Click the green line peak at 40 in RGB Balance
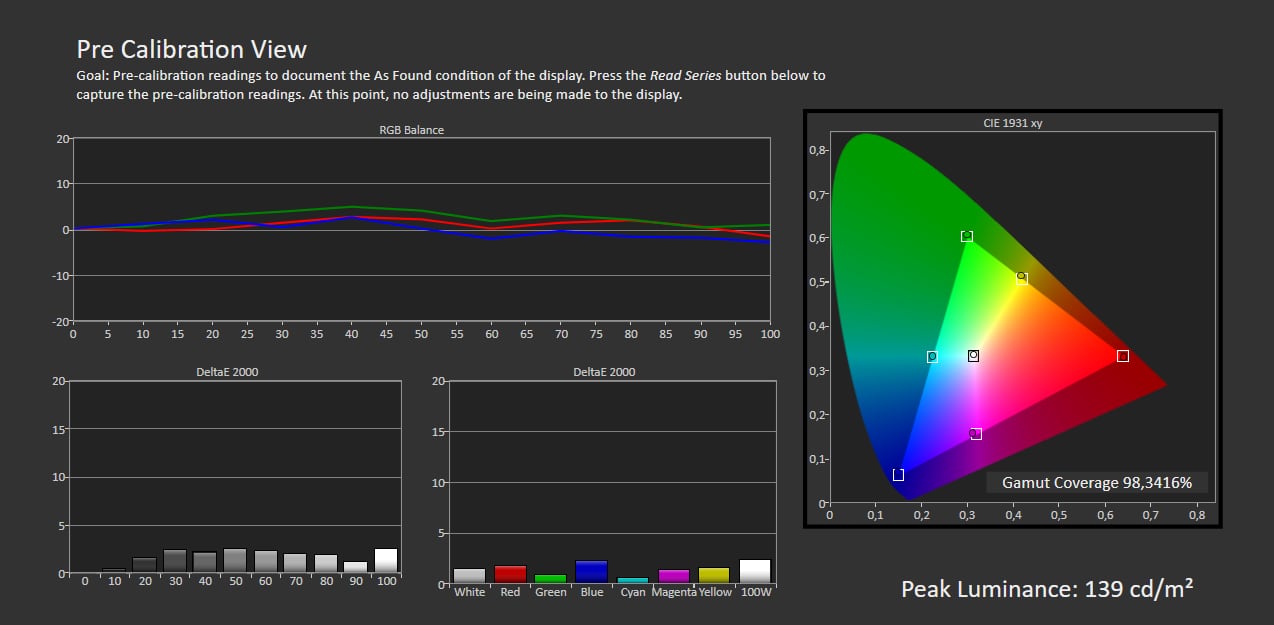 (352, 207)
